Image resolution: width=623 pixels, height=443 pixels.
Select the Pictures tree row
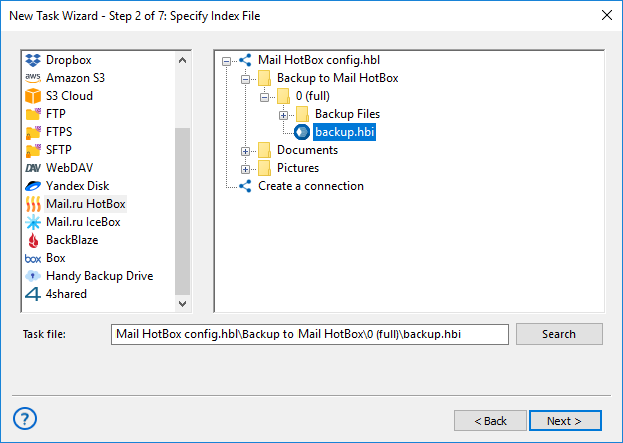click(x=298, y=168)
